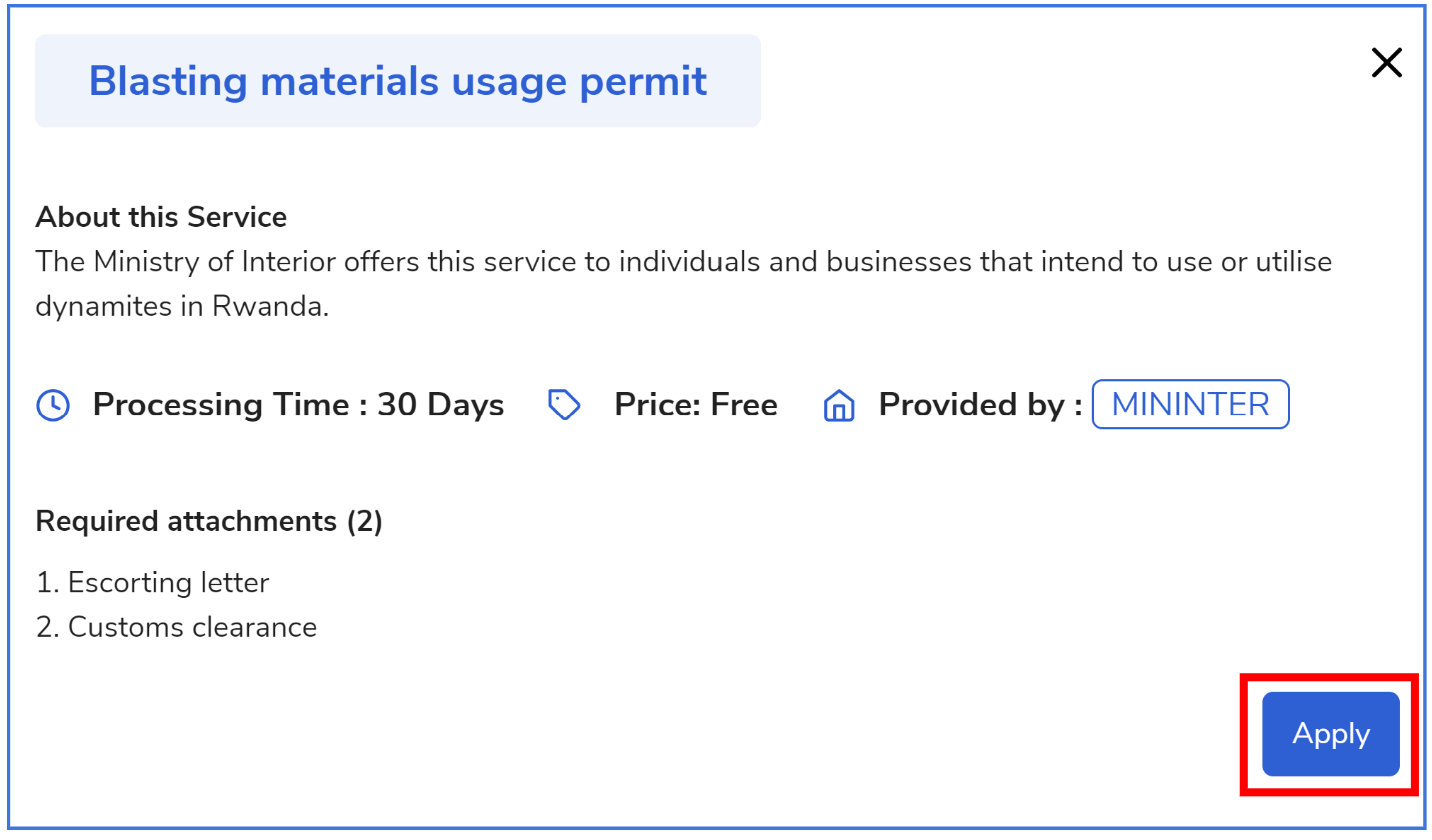The height and width of the screenshot is (840, 1432).
Task: Select the Customs clearance attachment item
Action: 177,627
